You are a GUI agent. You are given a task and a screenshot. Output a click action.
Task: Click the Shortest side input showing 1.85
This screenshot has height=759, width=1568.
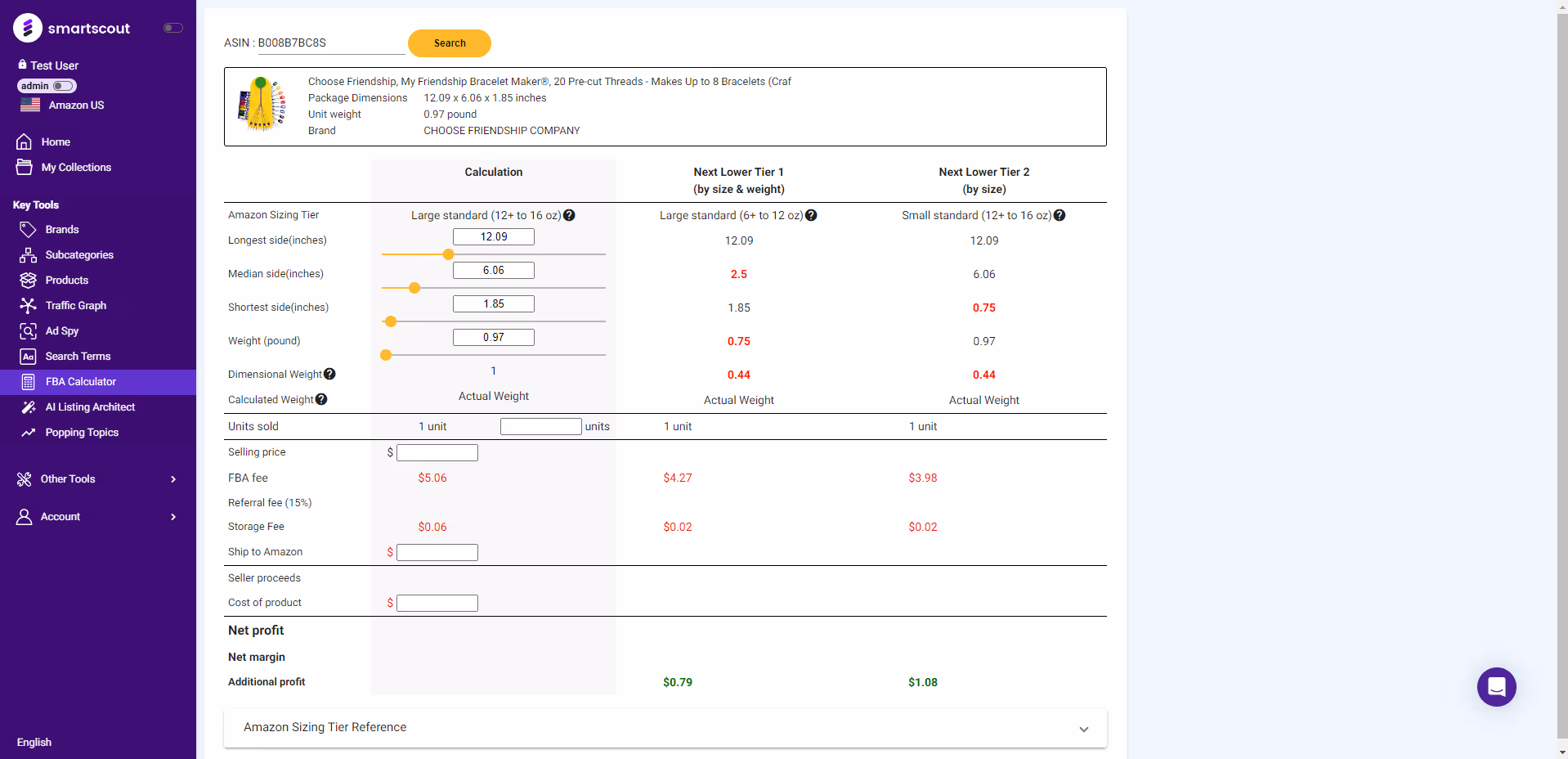[x=494, y=303]
